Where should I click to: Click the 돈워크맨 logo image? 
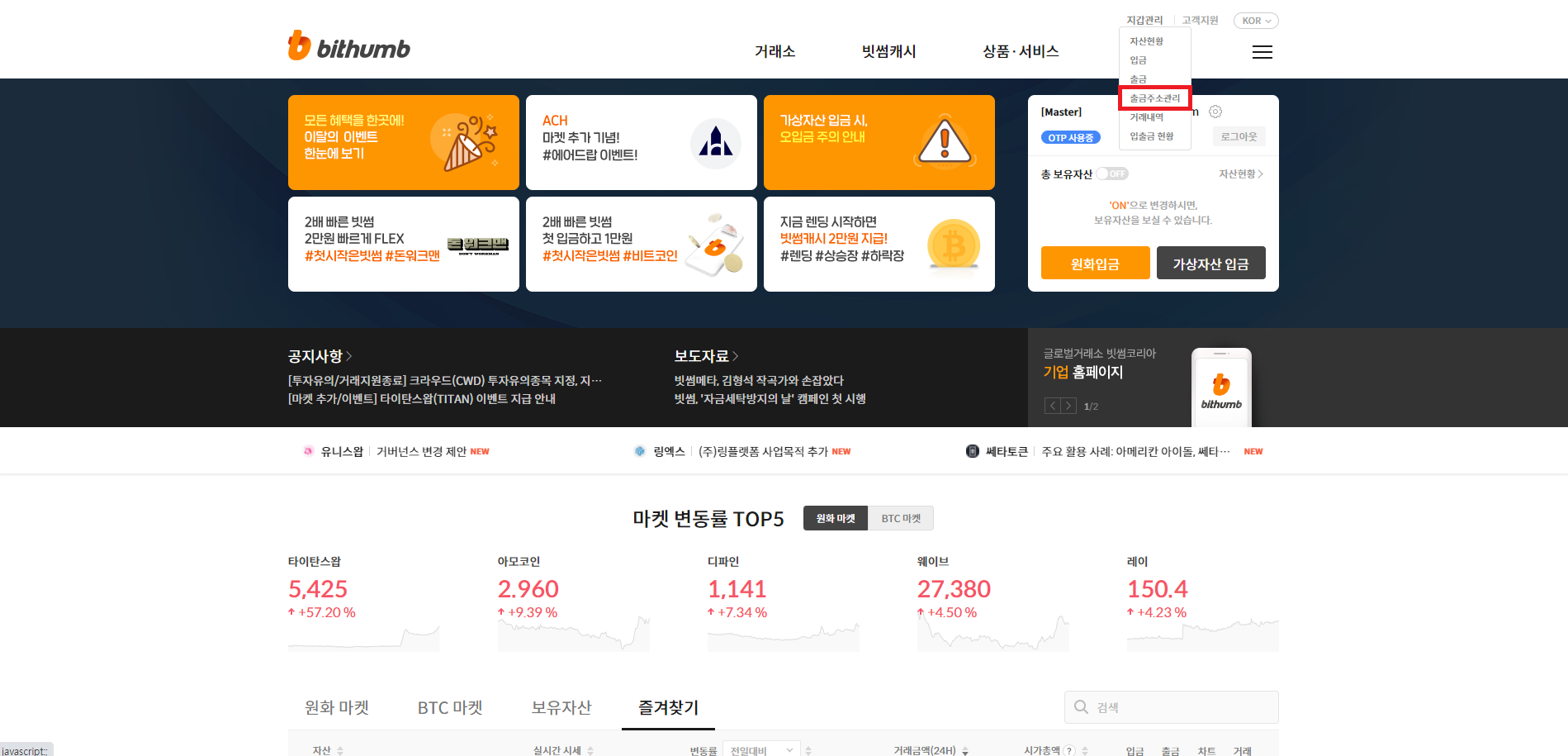(478, 245)
